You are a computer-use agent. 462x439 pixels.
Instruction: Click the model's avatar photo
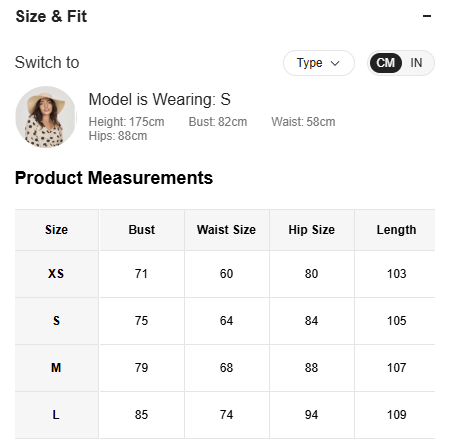tap(46, 117)
